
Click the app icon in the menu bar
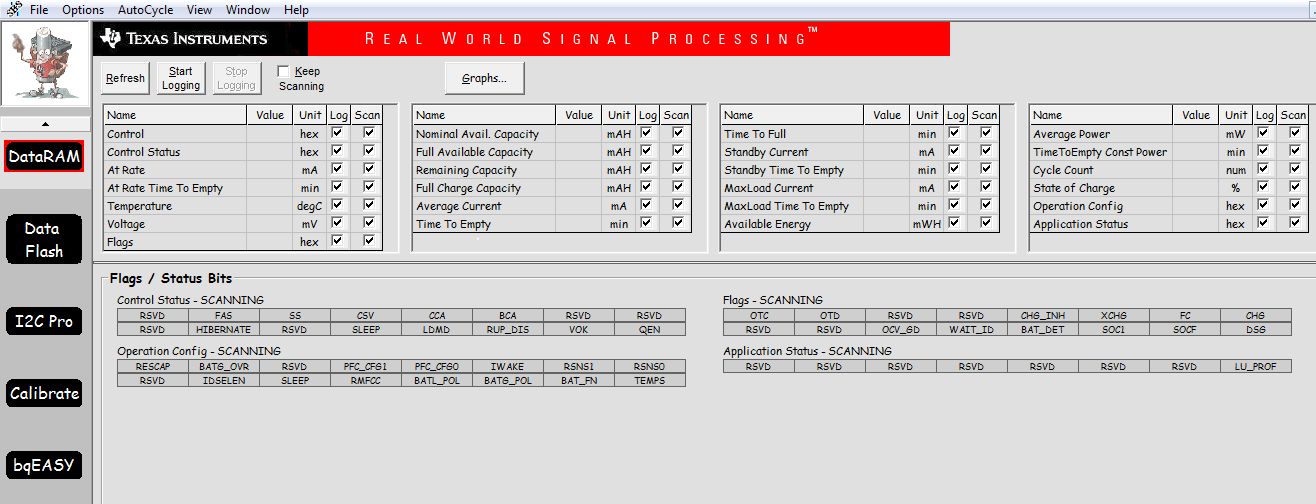coord(12,9)
